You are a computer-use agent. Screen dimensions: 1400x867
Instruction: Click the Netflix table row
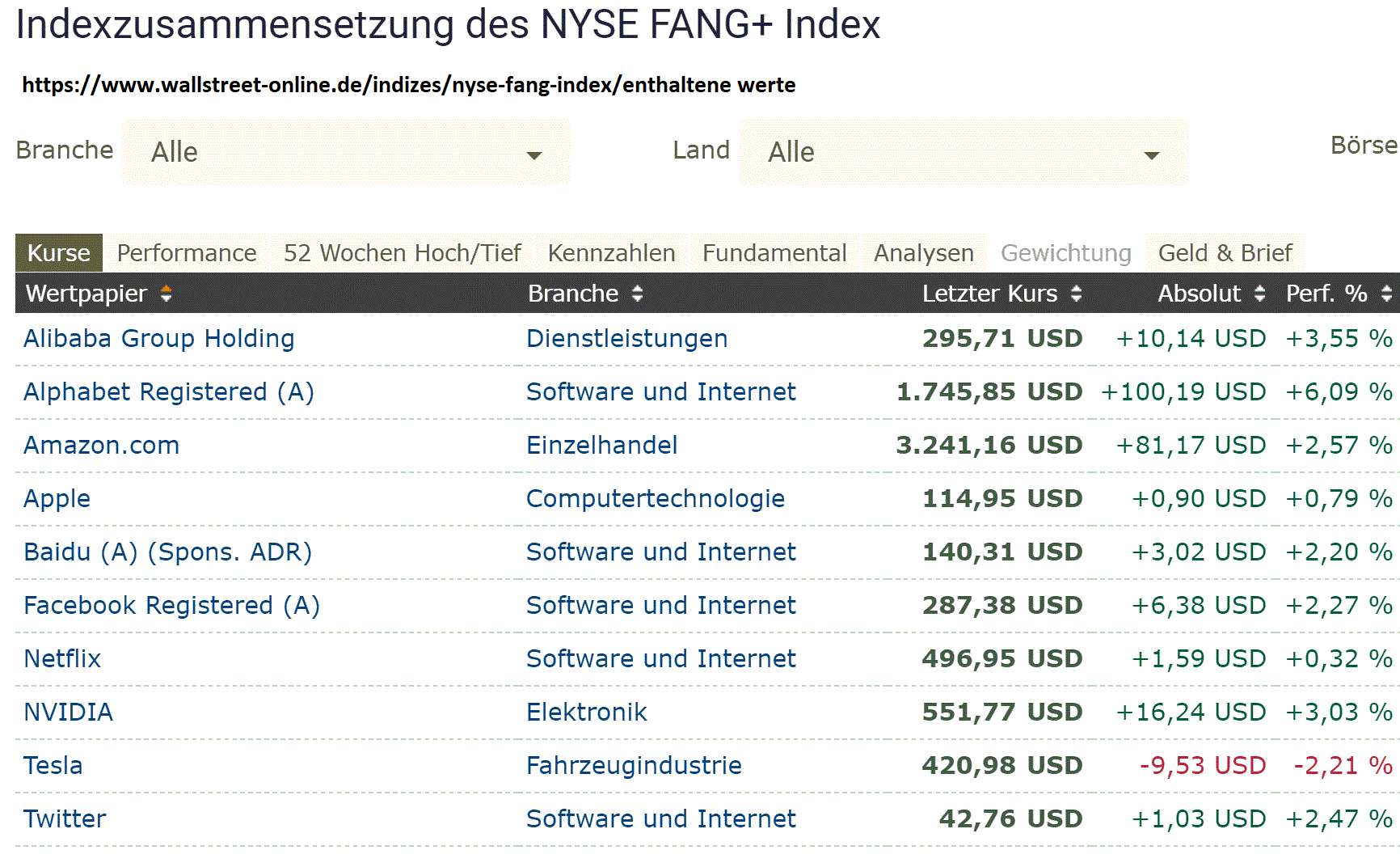pyautogui.click(x=62, y=658)
